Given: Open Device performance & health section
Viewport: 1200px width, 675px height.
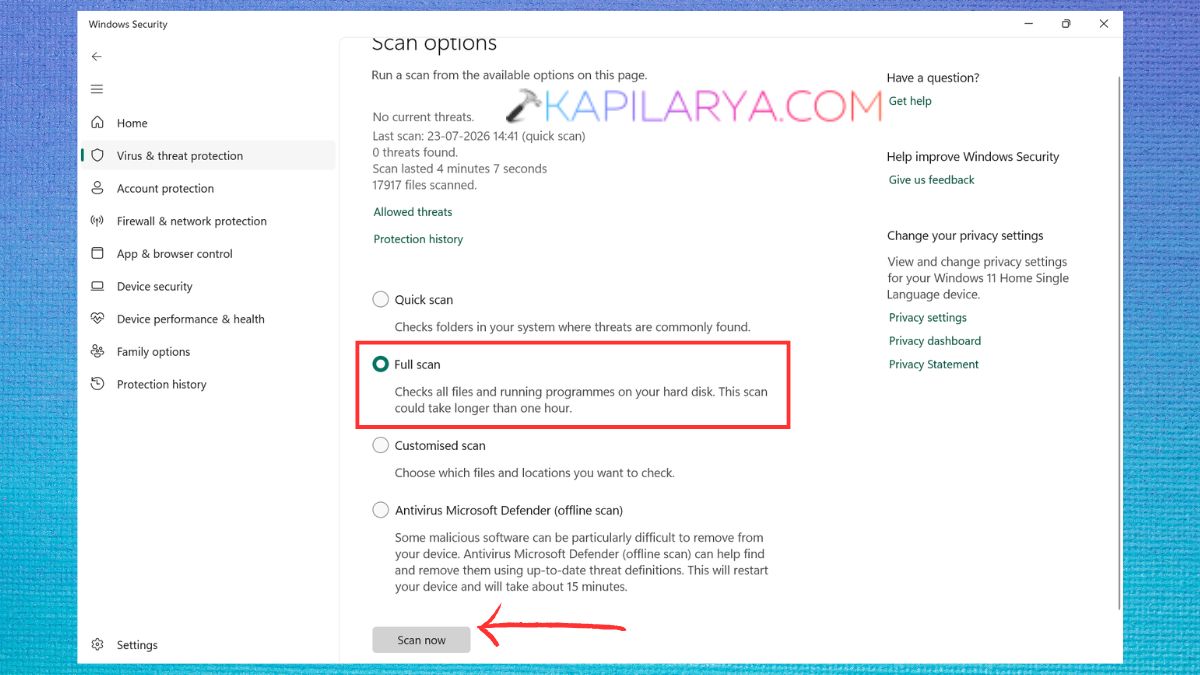Looking at the screenshot, I should coord(191,319).
